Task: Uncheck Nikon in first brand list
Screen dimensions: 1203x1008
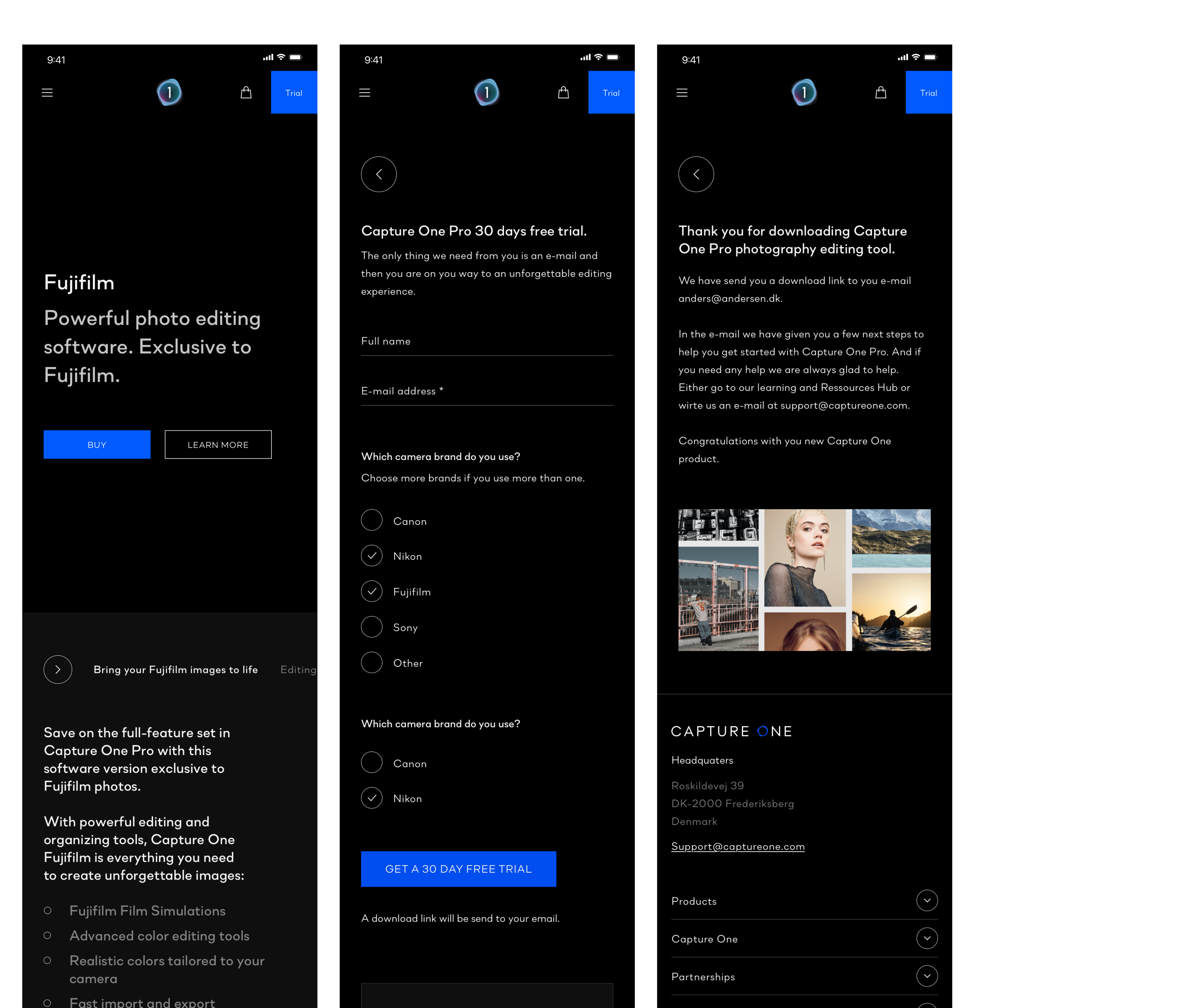Action: [x=372, y=555]
